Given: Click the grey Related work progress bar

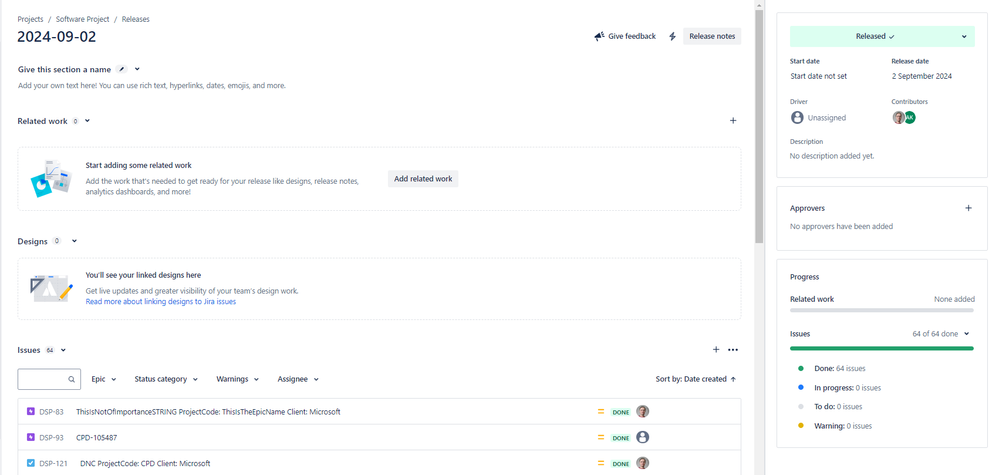Looking at the screenshot, I should tap(882, 310).
